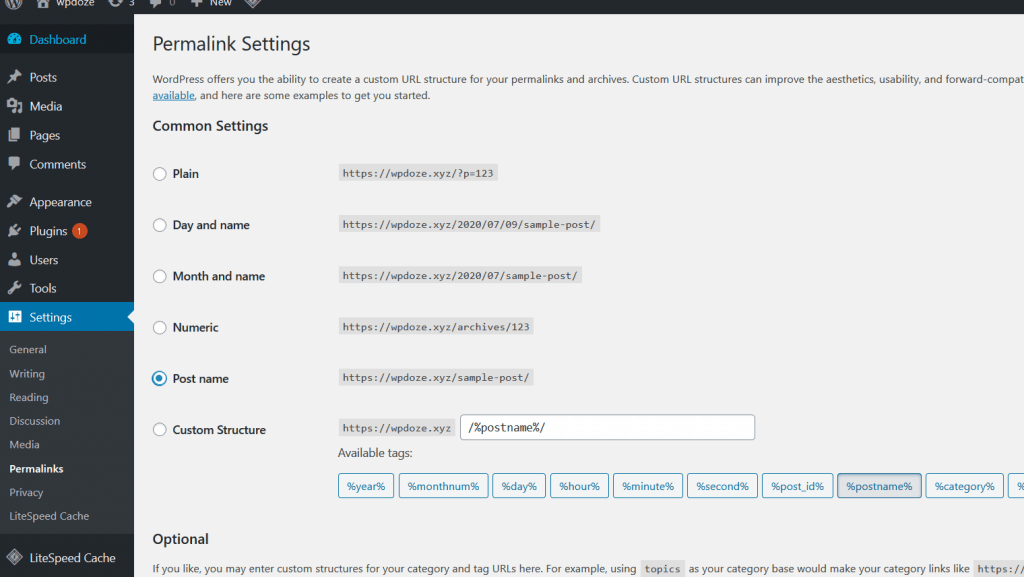Click the https://wpdoze.xyz/?p=123 example
The width and height of the screenshot is (1024, 577).
(x=418, y=173)
